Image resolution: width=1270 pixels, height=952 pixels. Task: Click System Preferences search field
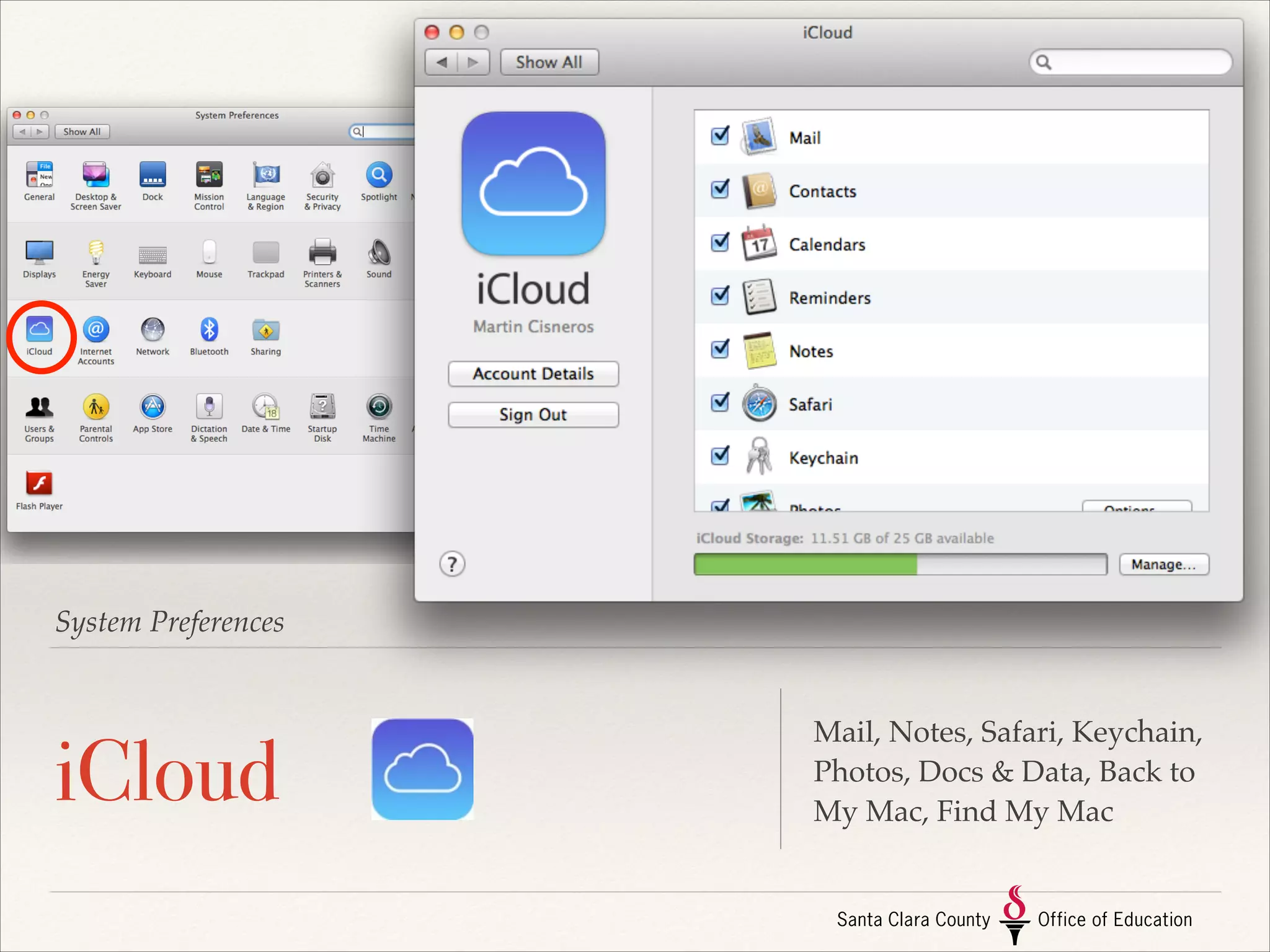tap(381, 131)
